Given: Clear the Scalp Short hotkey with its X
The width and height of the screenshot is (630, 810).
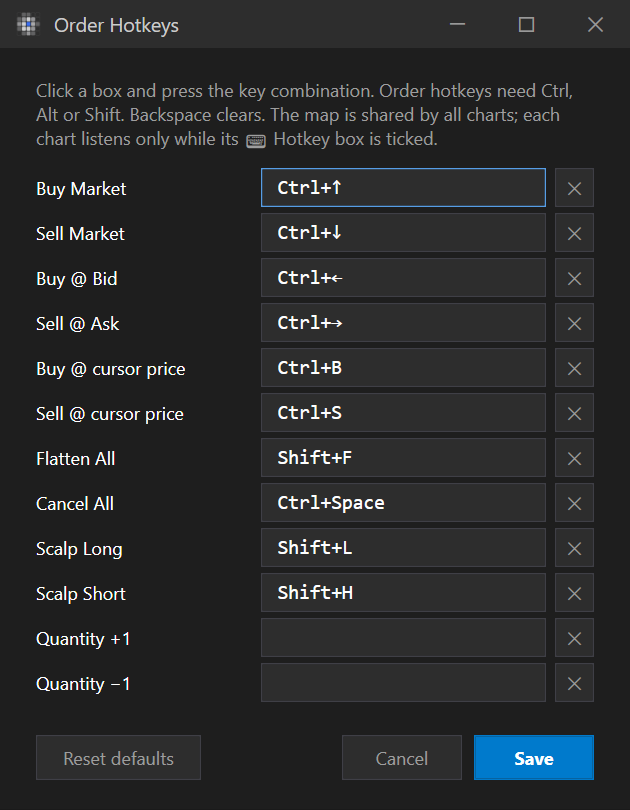Looking at the screenshot, I should 574,592.
